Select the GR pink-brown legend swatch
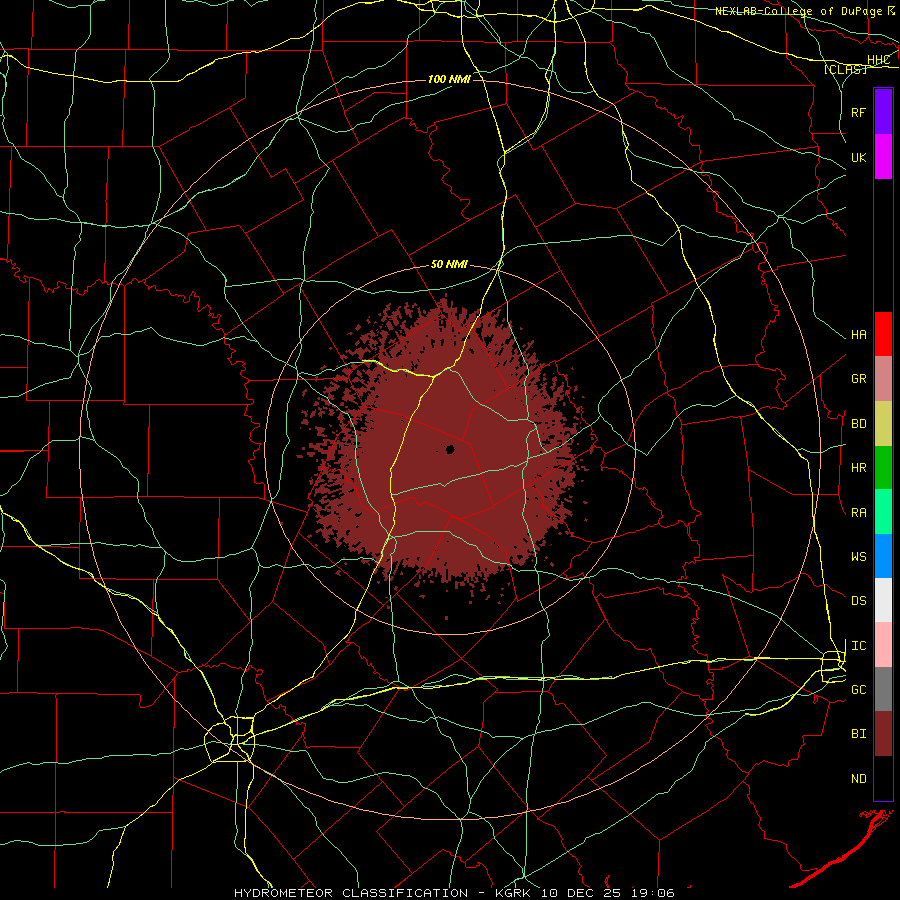This screenshot has height=900, width=900. coord(883,379)
